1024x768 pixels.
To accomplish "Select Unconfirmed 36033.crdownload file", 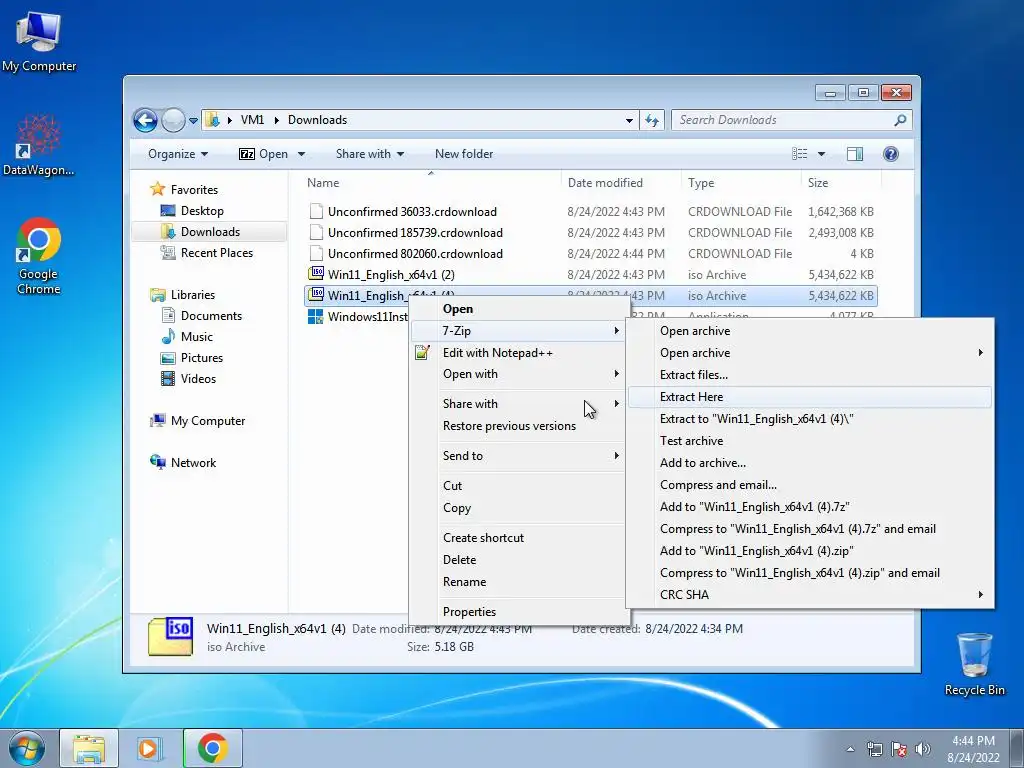I will pyautogui.click(x=591, y=212).
